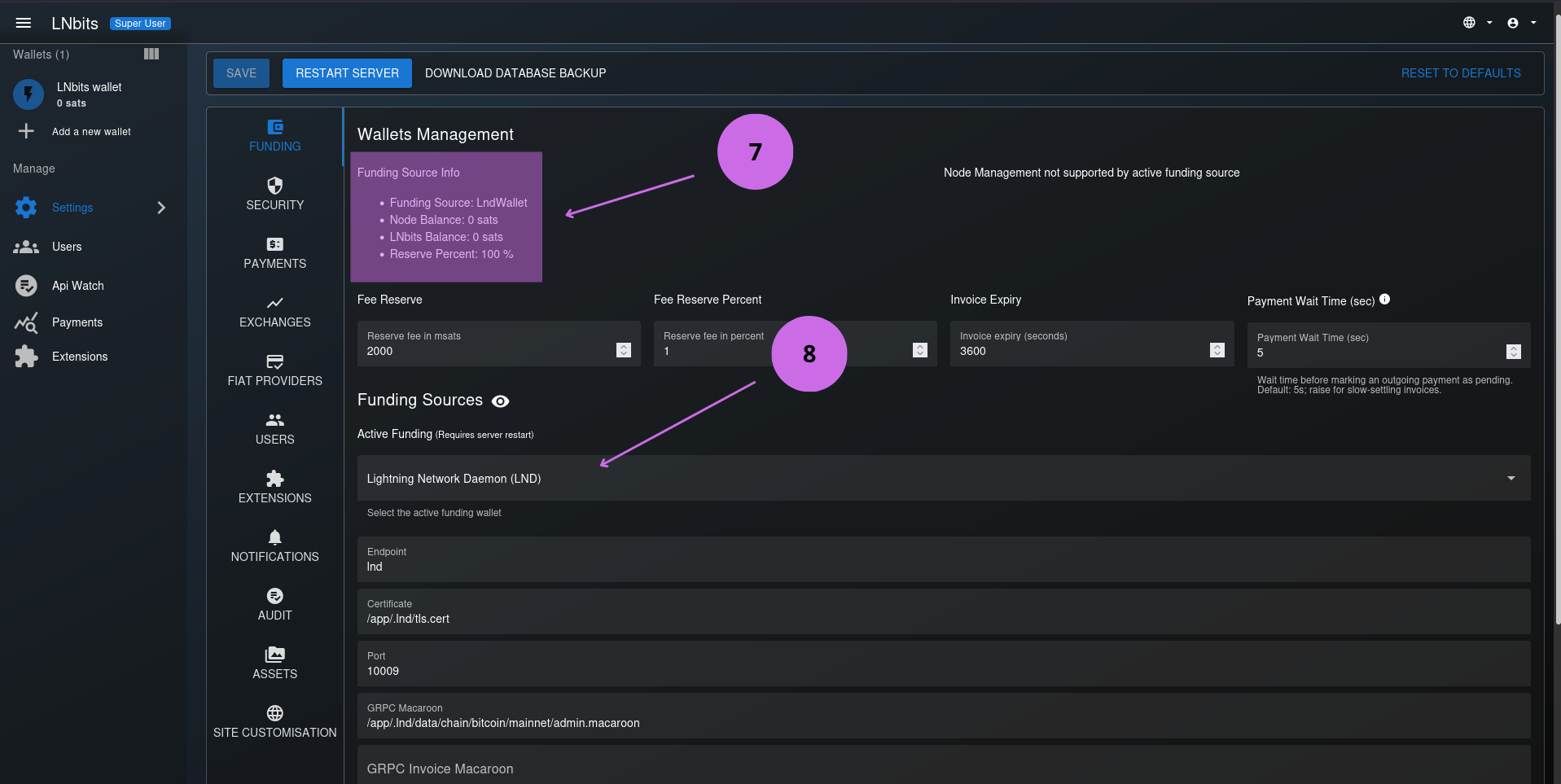Add a new wallet with the plus icon
The width and height of the screenshot is (1561, 784).
click(25, 130)
